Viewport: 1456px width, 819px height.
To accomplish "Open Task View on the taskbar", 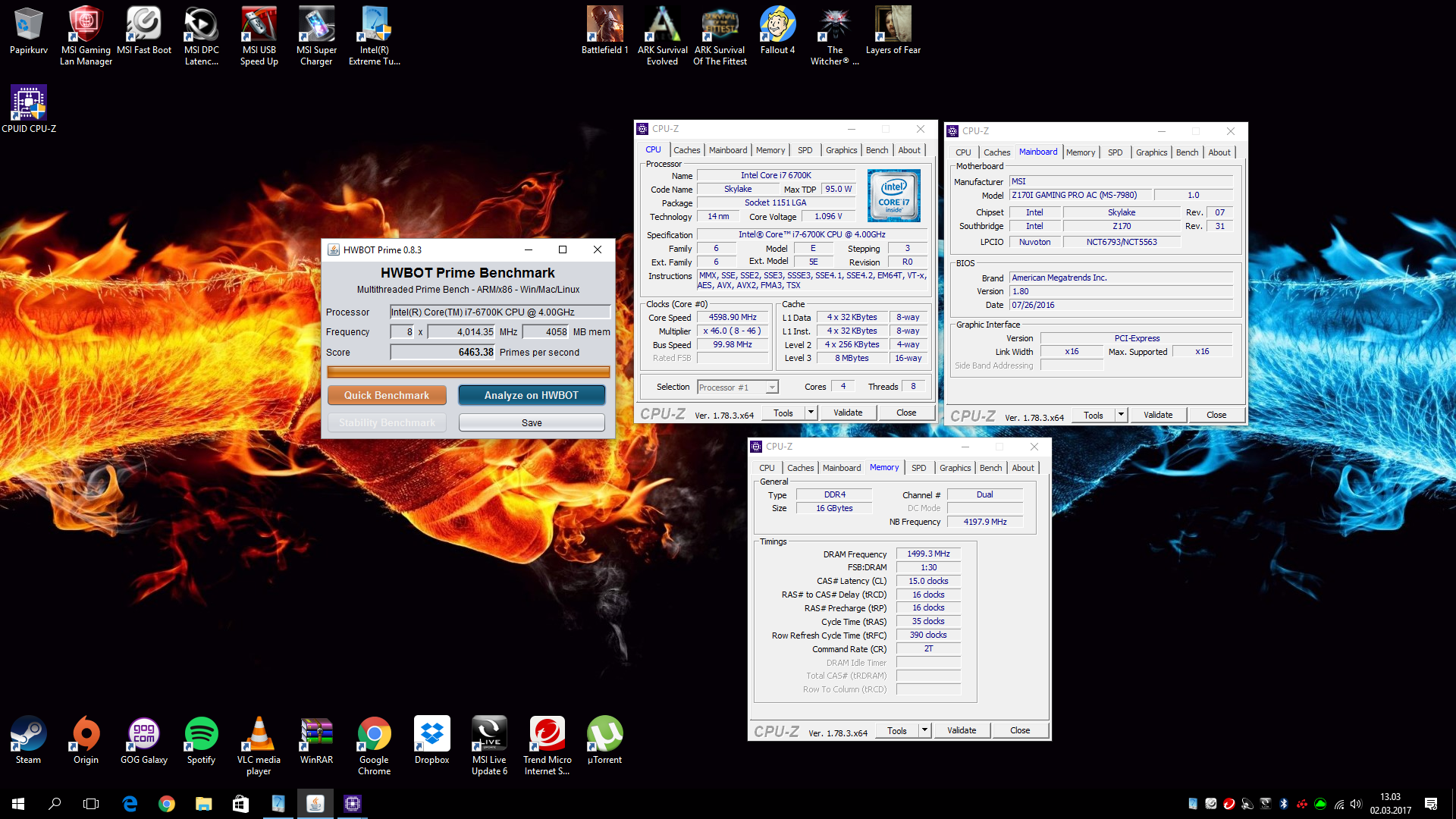I will pyautogui.click(x=91, y=804).
